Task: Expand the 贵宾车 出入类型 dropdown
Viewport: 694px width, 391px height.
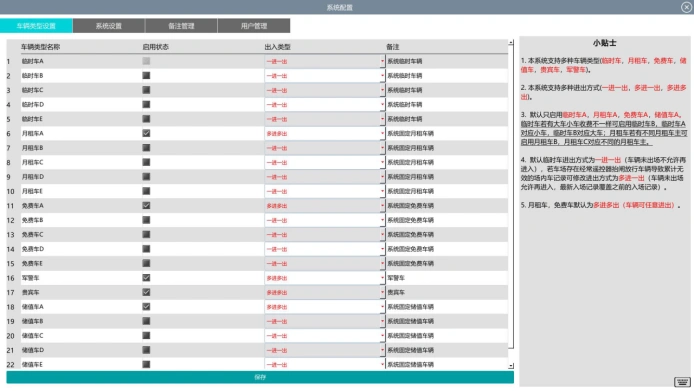Action: coord(382,292)
